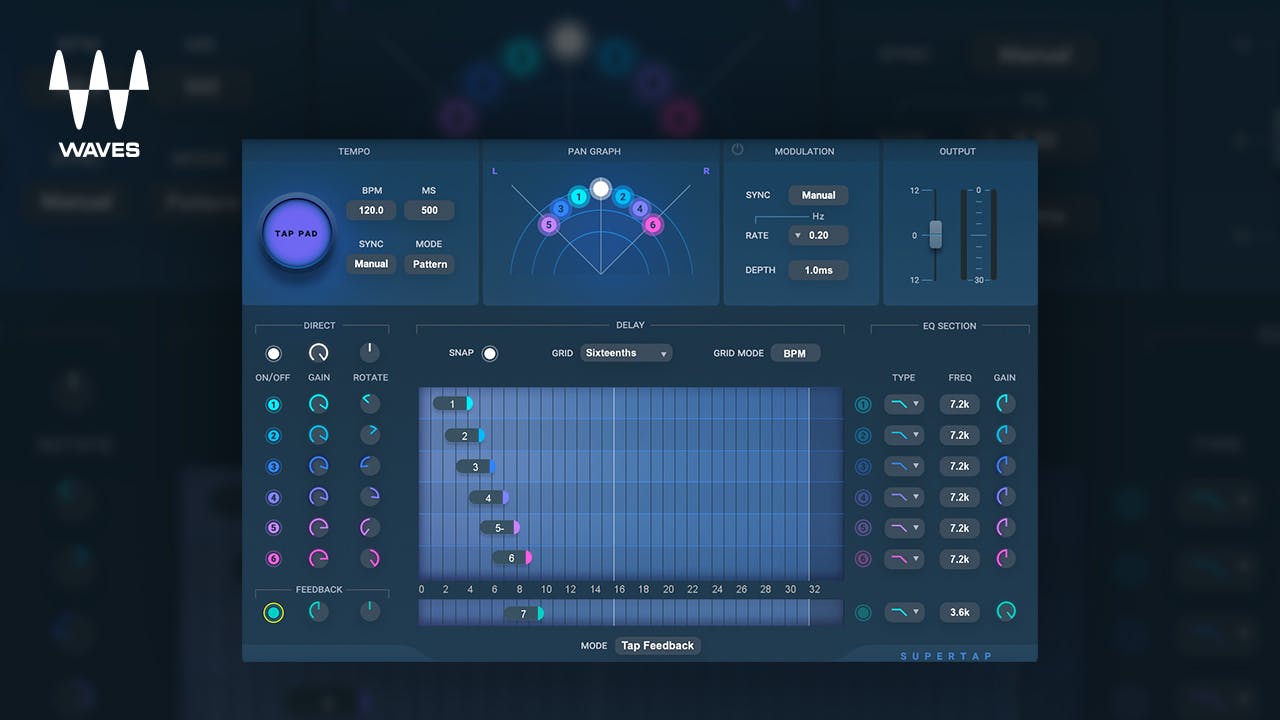Click the GRID MODE BPM button
Screen dimensions: 1280x720
point(795,353)
